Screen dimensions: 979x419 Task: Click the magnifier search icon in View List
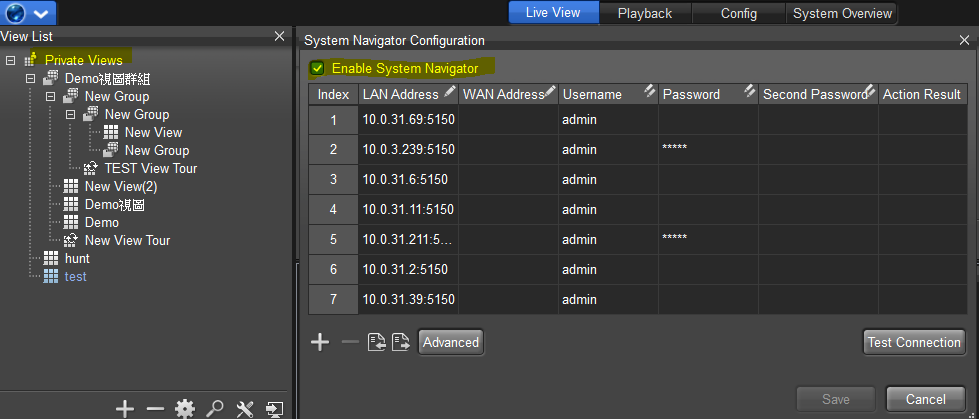point(214,408)
